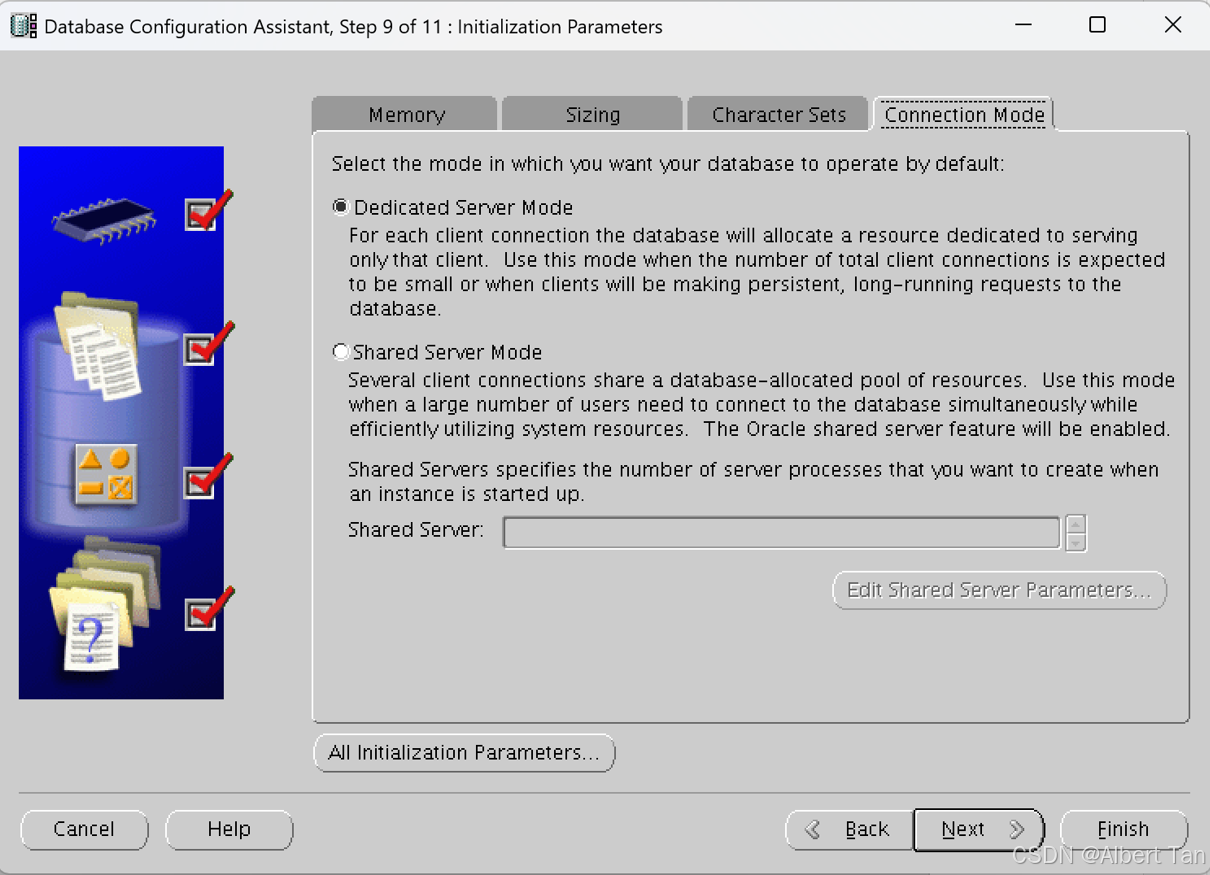Click the Database Configuration Assistant title bar icon
This screenshot has height=875, width=1210.
24,25
